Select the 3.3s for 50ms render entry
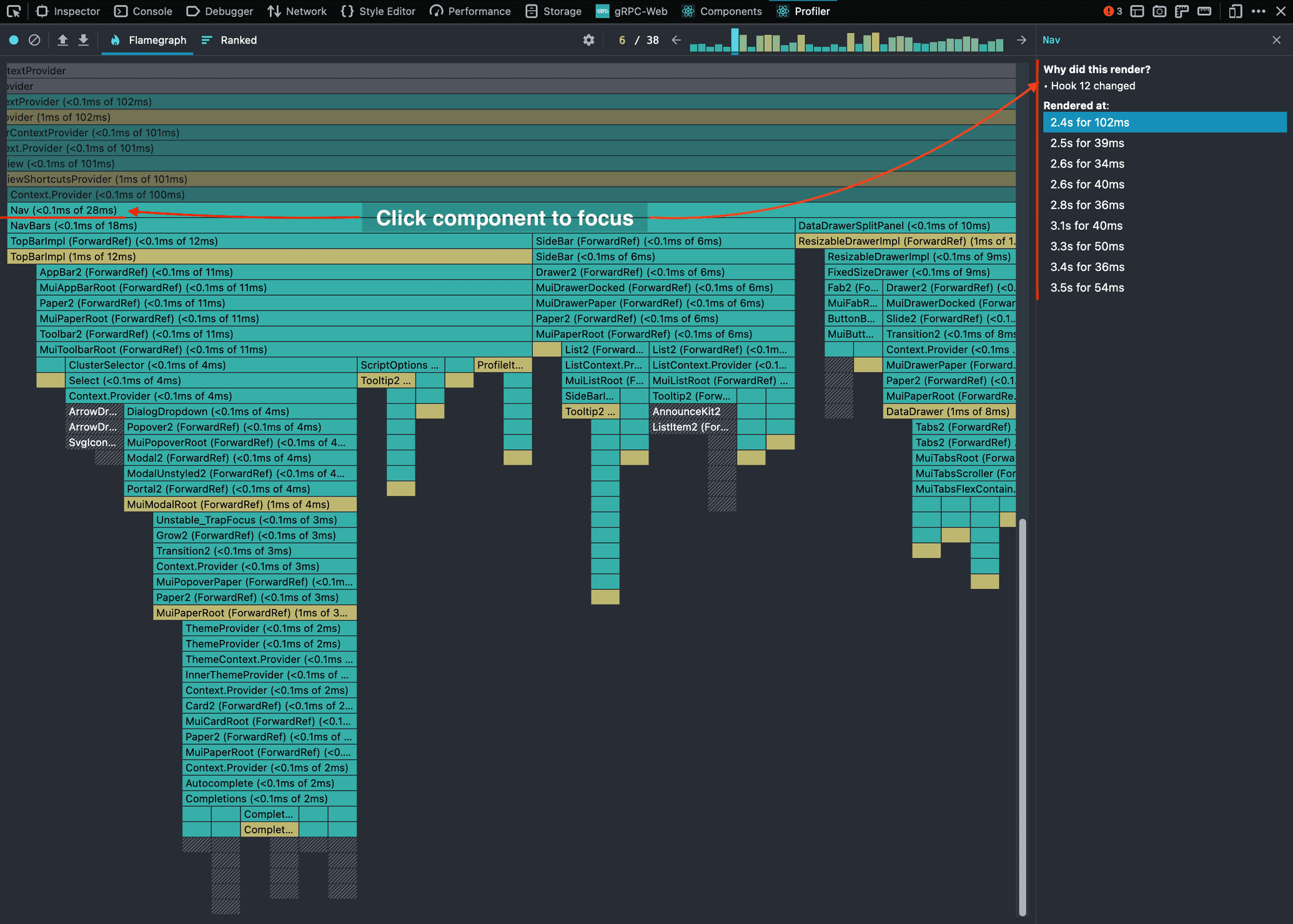The height and width of the screenshot is (924, 1293). 1087,246
